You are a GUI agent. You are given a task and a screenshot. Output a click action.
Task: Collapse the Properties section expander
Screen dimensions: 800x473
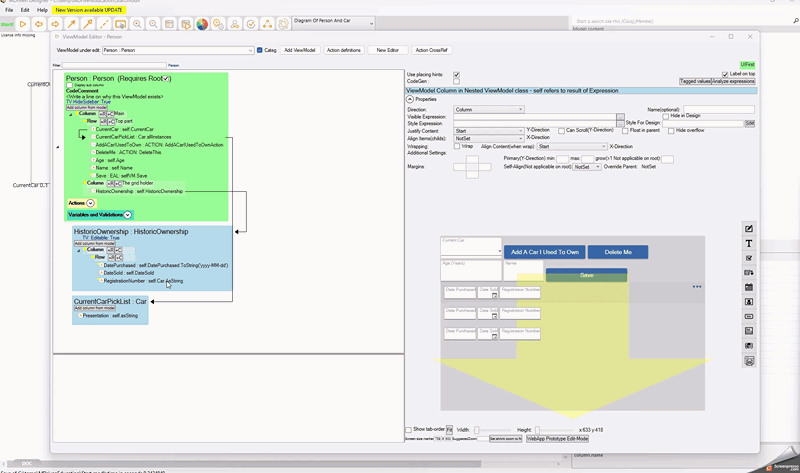[x=410, y=99]
